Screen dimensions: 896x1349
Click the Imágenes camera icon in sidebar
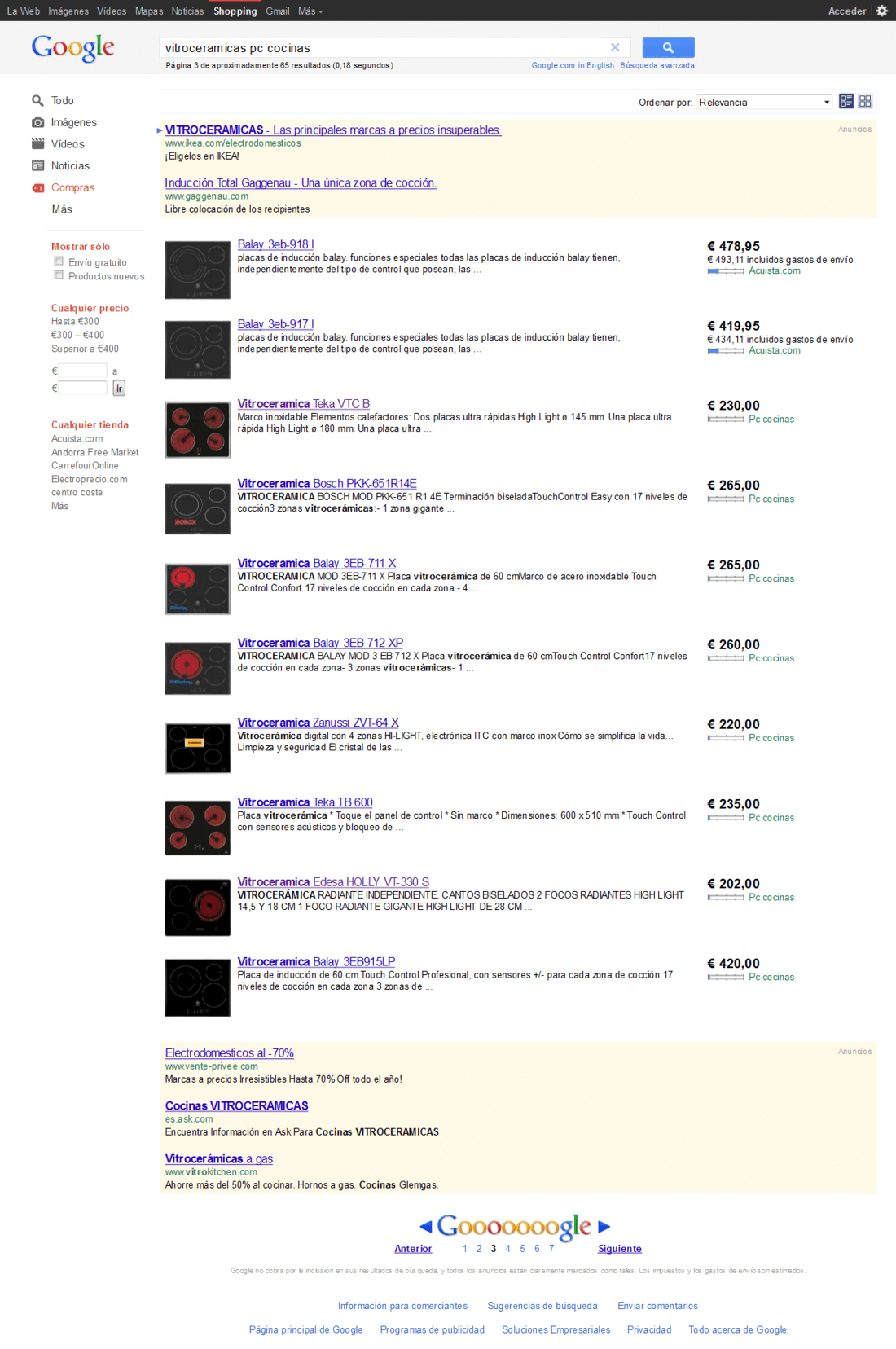click(x=37, y=122)
